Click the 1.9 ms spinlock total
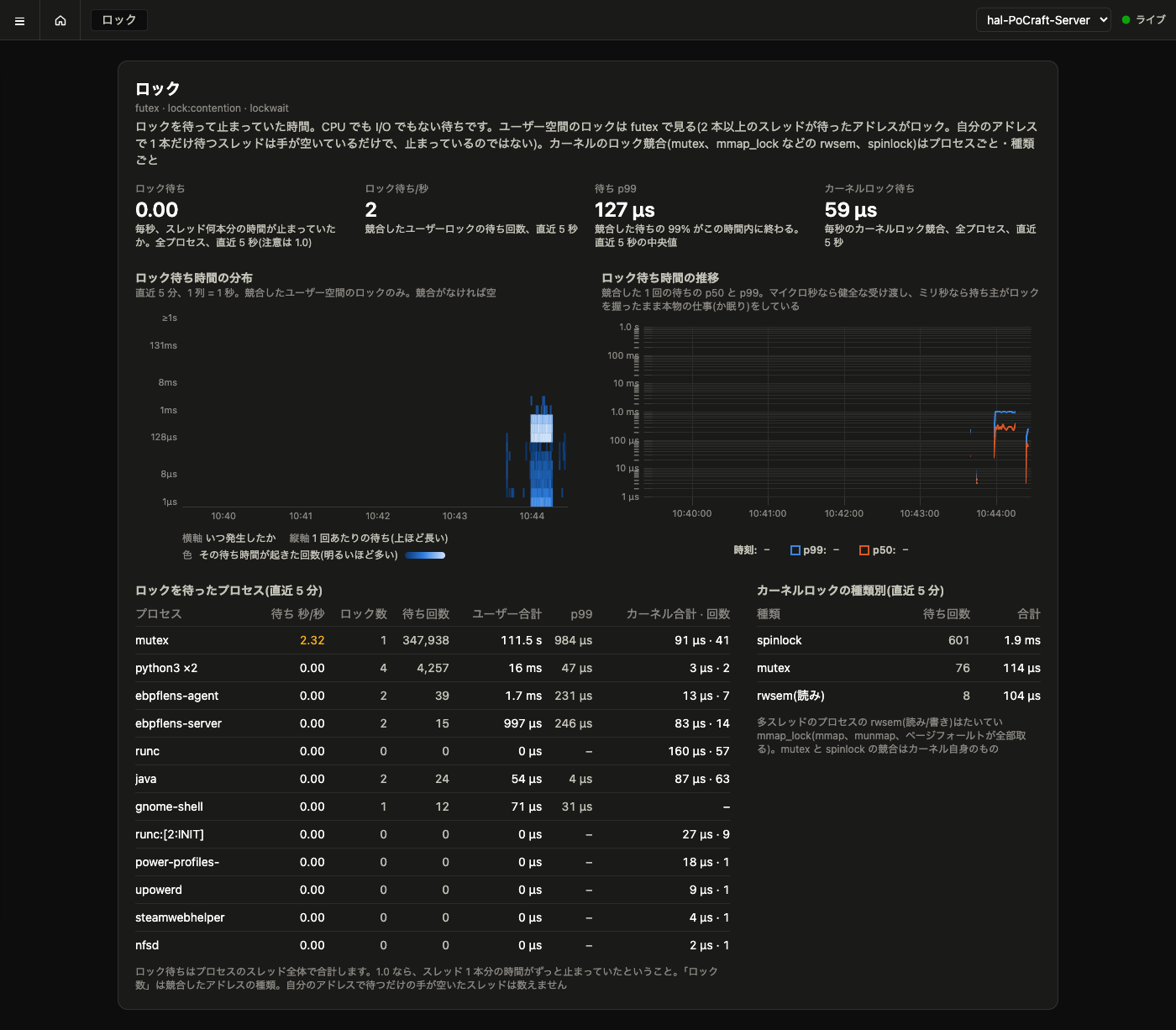1176x1030 pixels. pos(1022,640)
